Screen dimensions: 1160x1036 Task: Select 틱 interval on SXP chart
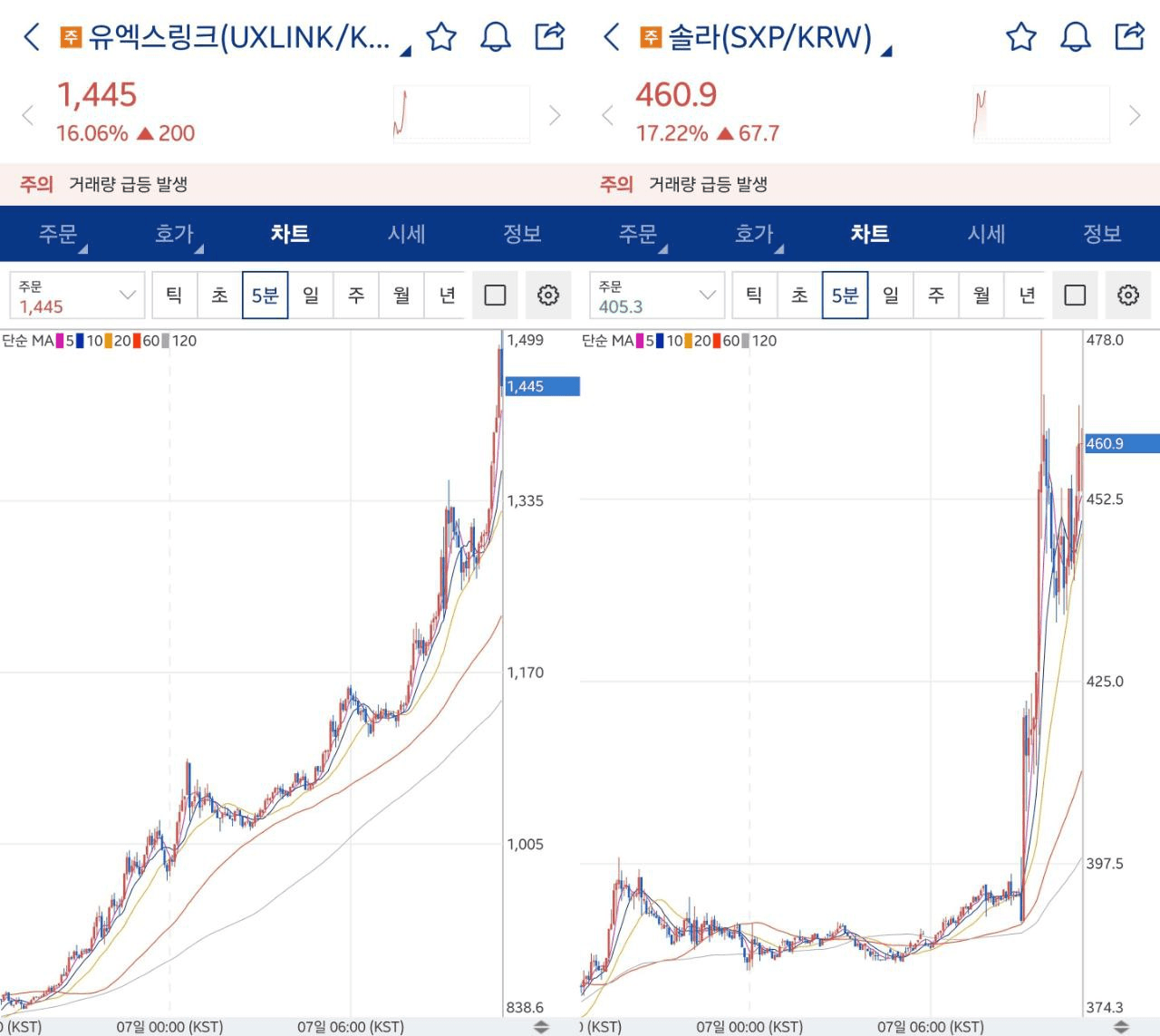(754, 295)
